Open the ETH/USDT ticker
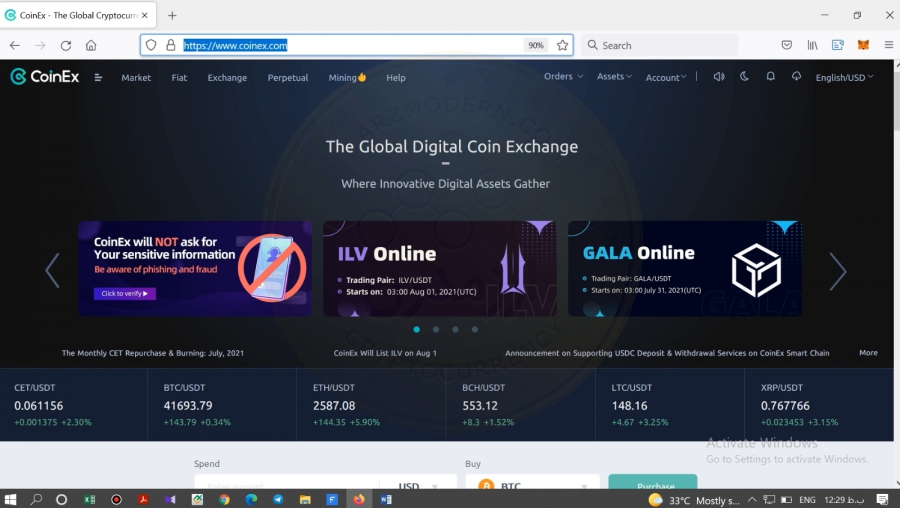This screenshot has height=508, width=900. point(371,405)
